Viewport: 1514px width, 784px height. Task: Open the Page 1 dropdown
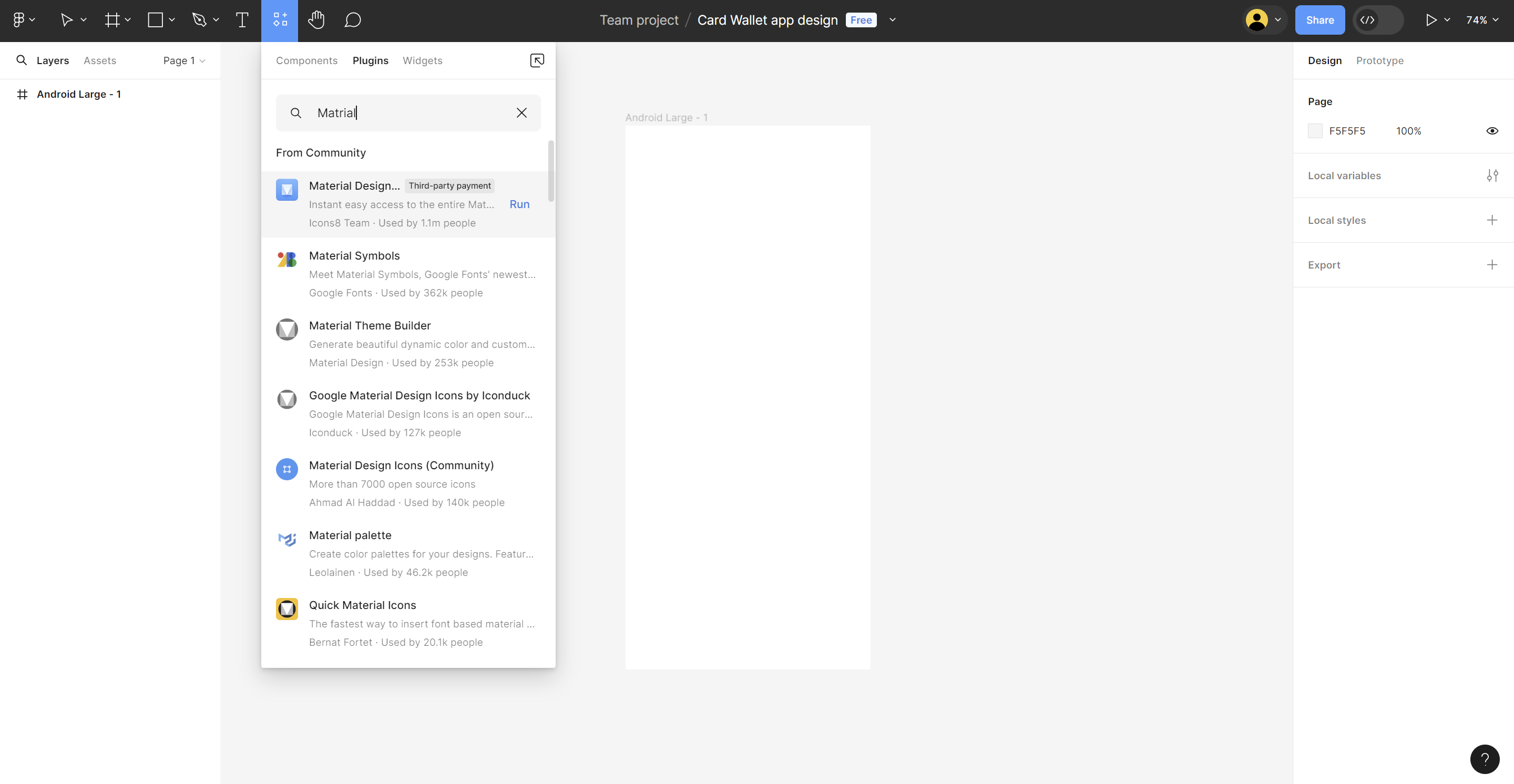(x=184, y=60)
